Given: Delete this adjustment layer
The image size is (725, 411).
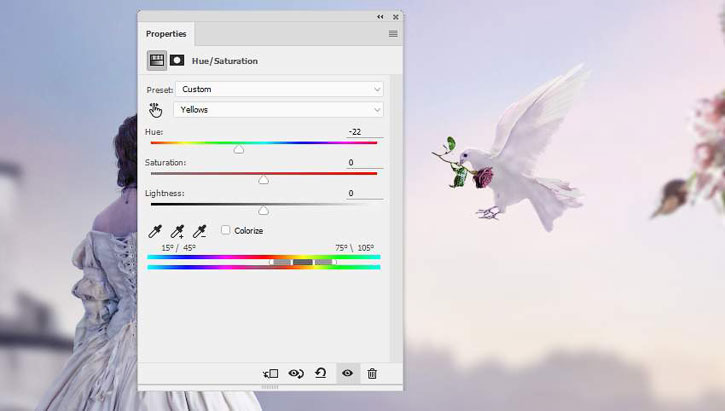Looking at the screenshot, I should click(x=372, y=373).
